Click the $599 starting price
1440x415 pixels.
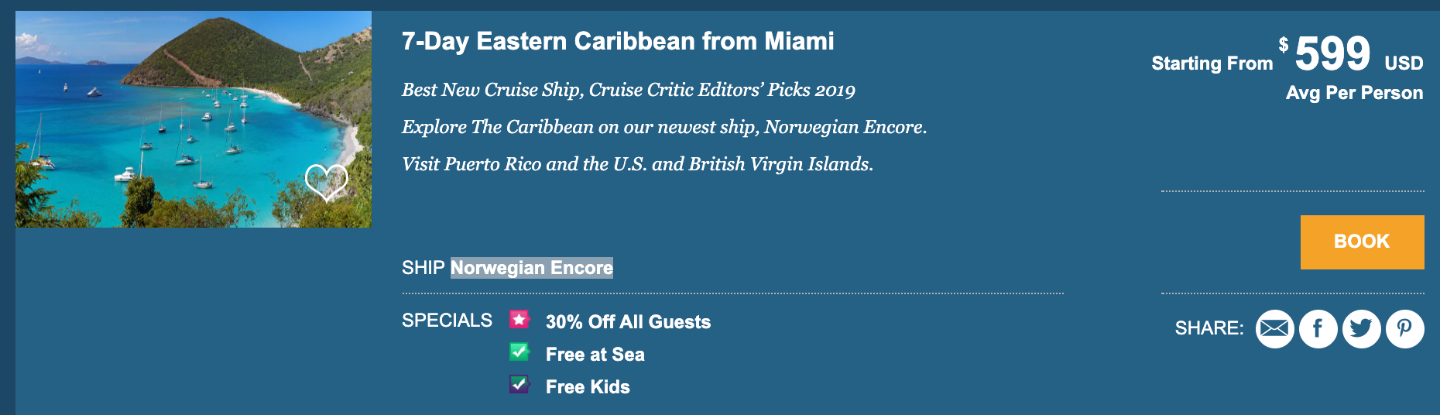coord(1332,56)
